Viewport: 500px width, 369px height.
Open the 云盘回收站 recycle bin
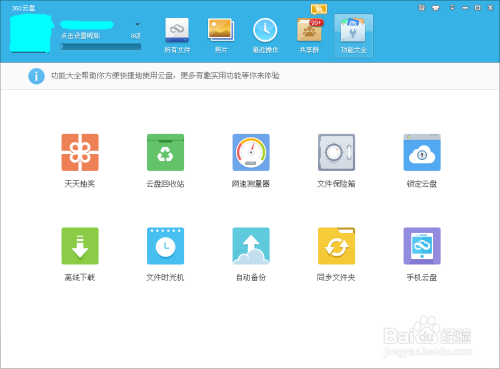(x=165, y=152)
